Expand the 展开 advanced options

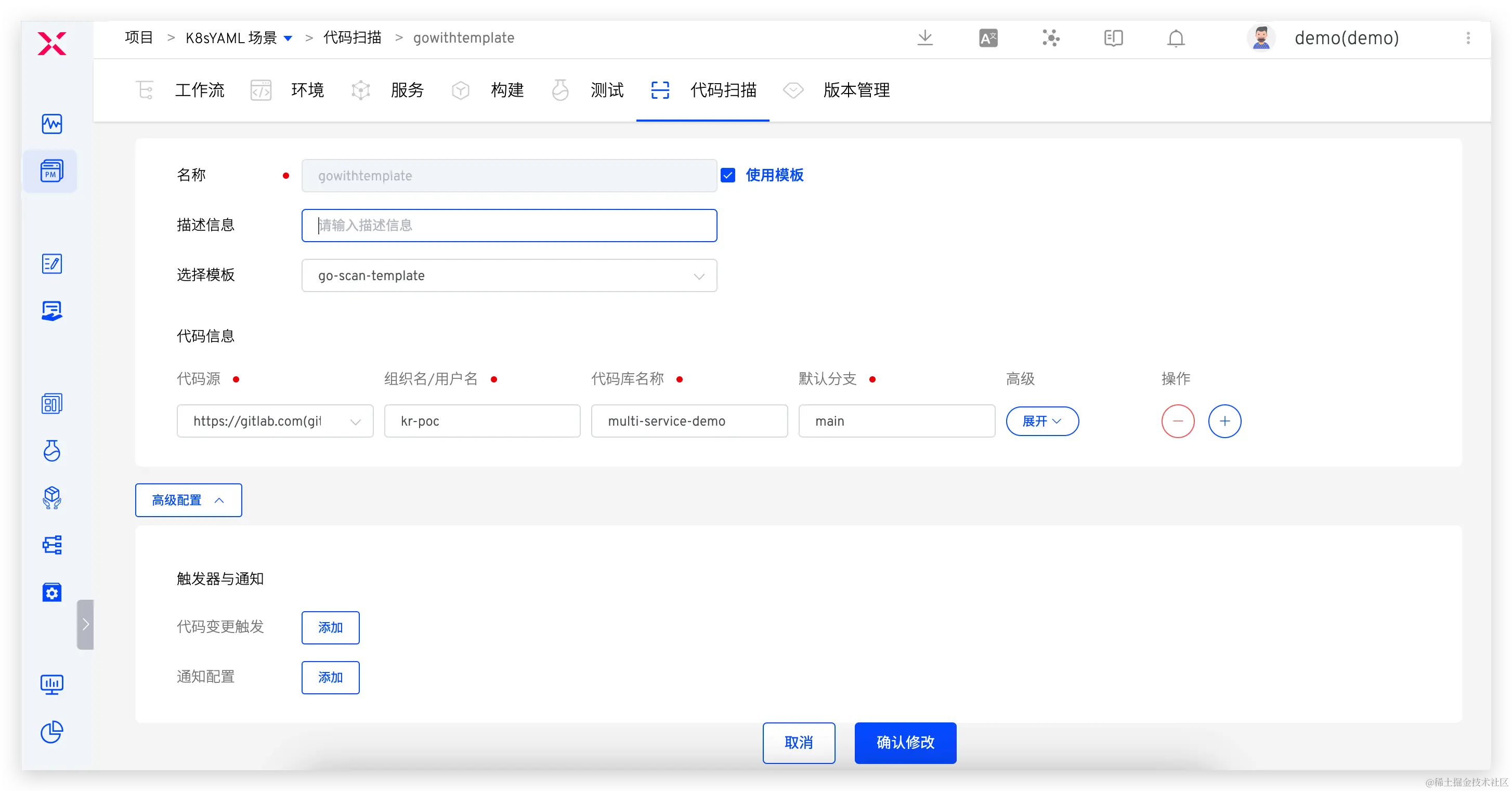click(x=1042, y=421)
